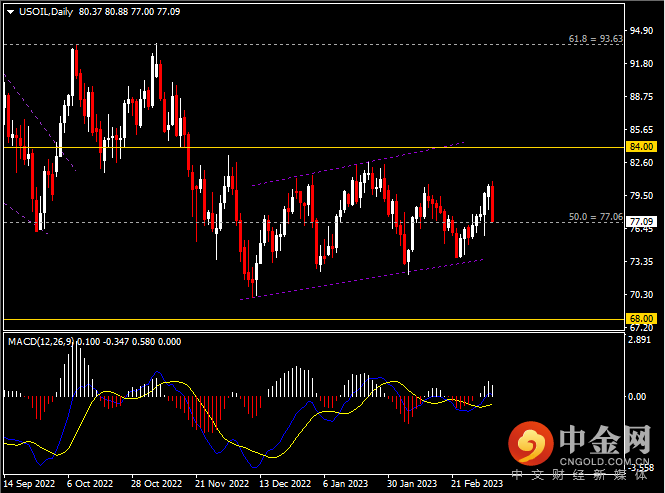The width and height of the screenshot is (665, 493).
Task: Click the 50.0 = 77.06 Fibonacci label
Action: pos(595,217)
